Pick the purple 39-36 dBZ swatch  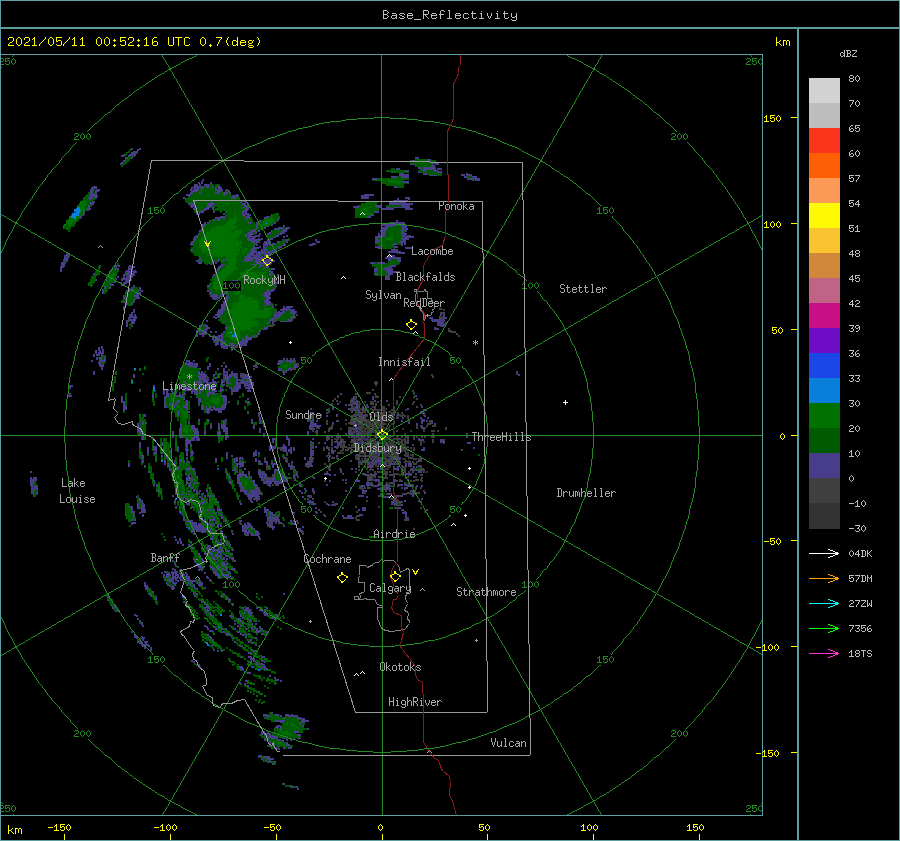click(x=824, y=341)
